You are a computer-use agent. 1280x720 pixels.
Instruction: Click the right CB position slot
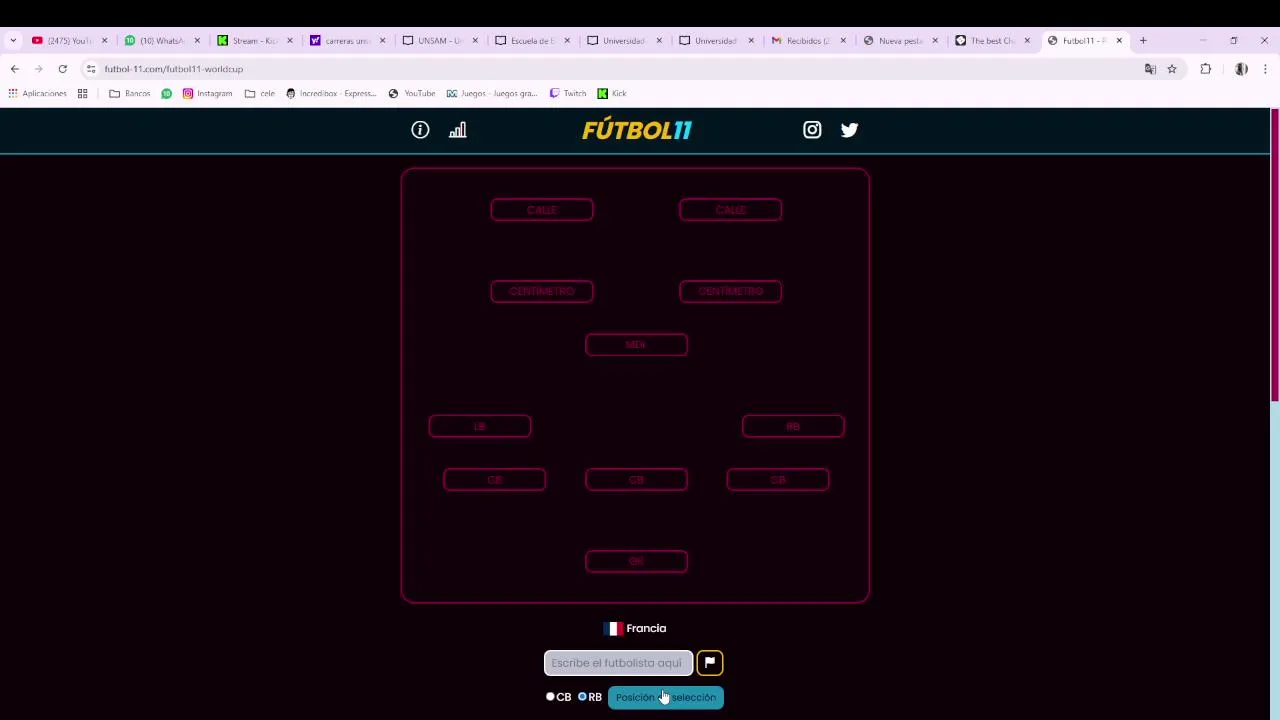[x=778, y=480]
